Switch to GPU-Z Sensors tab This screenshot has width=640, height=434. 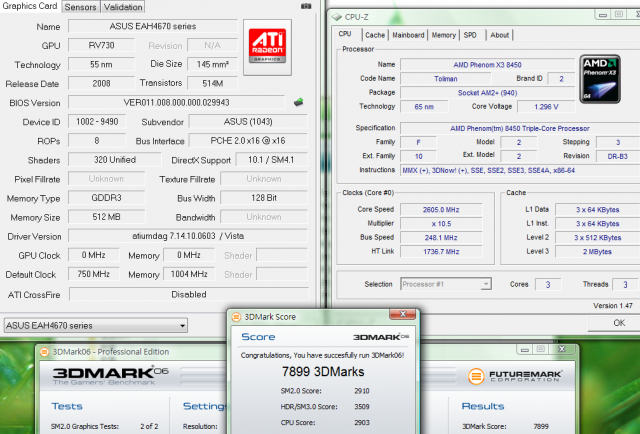coord(80,7)
